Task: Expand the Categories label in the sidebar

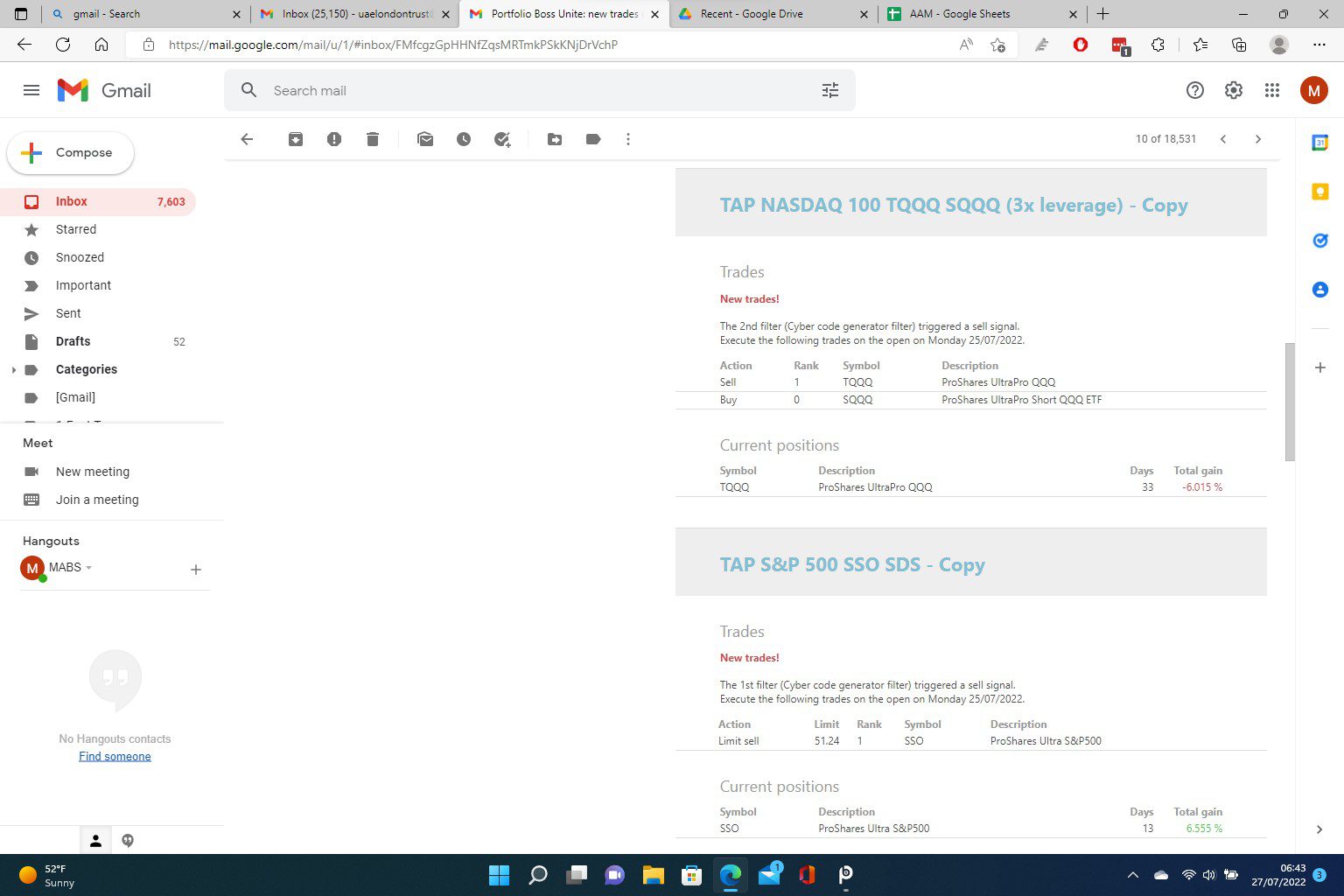Action: [14, 370]
